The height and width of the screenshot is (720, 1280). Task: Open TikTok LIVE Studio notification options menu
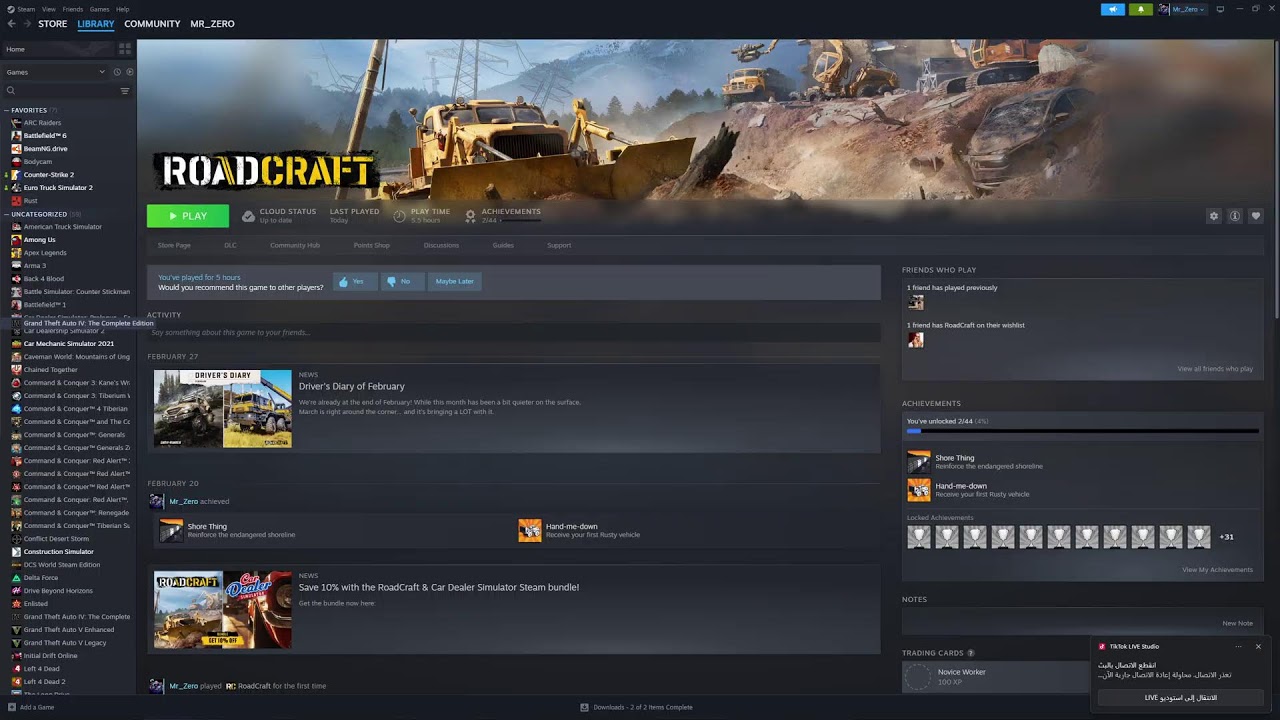(1238, 646)
